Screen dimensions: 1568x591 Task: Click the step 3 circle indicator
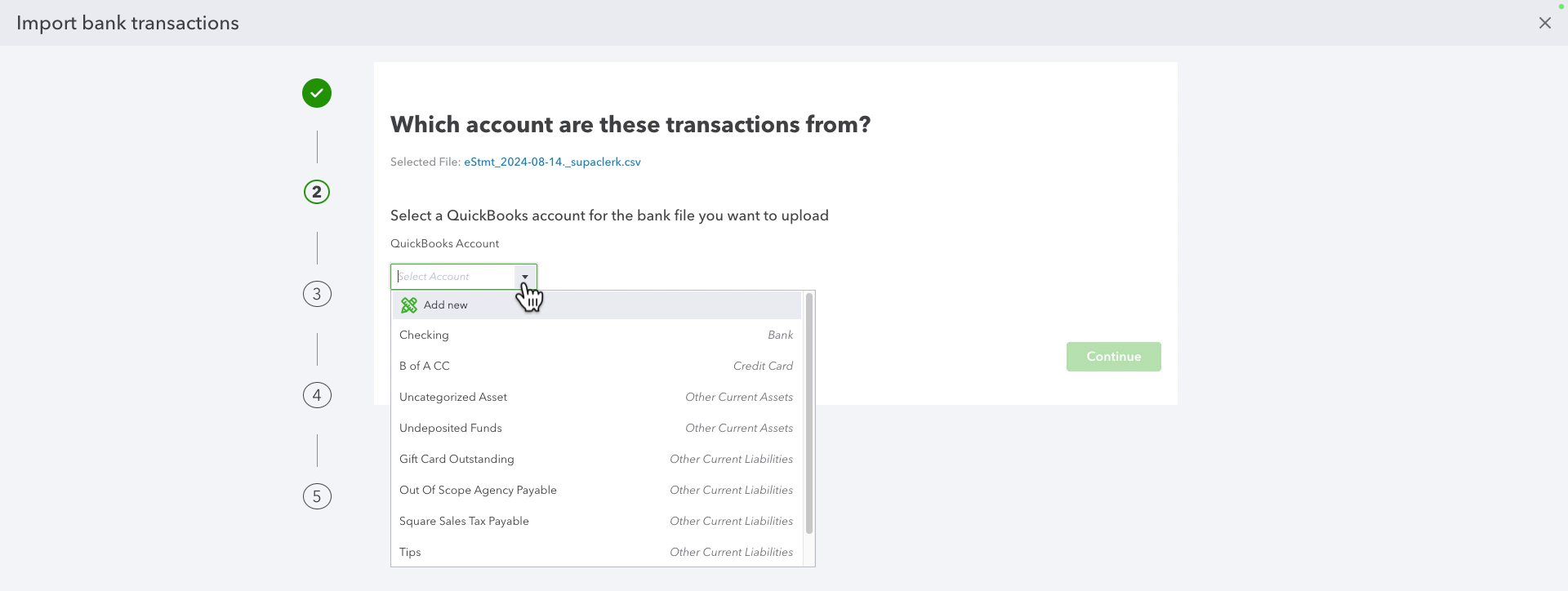317,294
